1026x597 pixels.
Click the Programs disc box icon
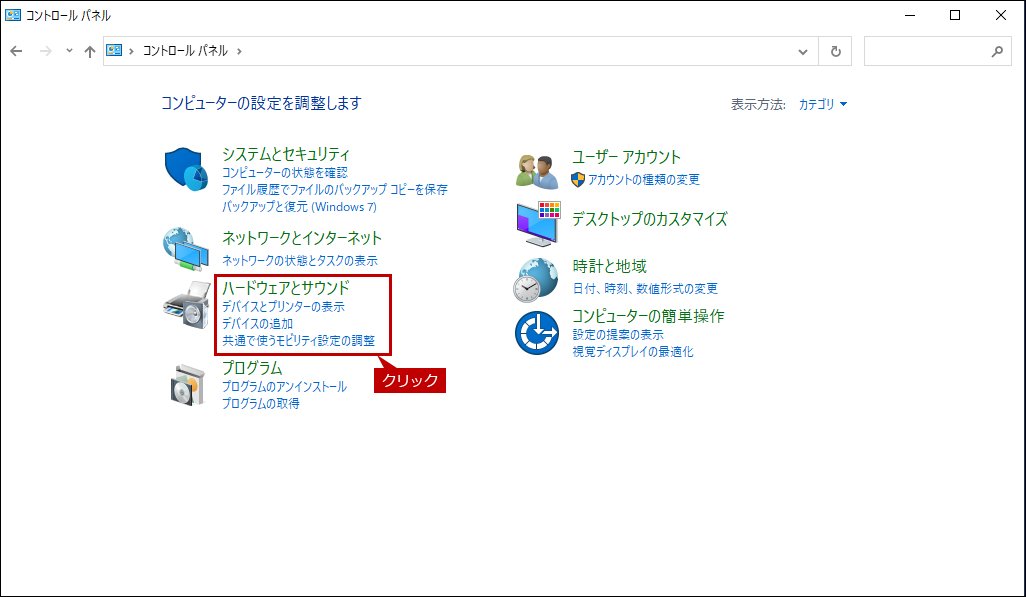[x=185, y=385]
